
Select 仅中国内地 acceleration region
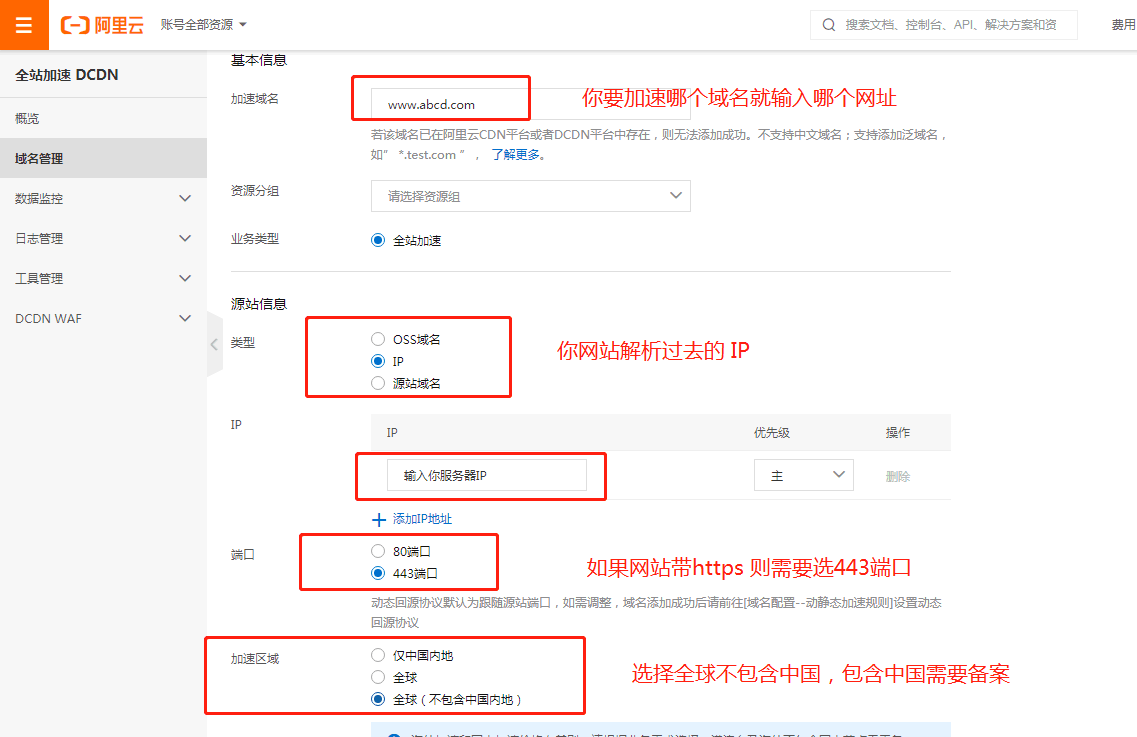tap(378, 655)
